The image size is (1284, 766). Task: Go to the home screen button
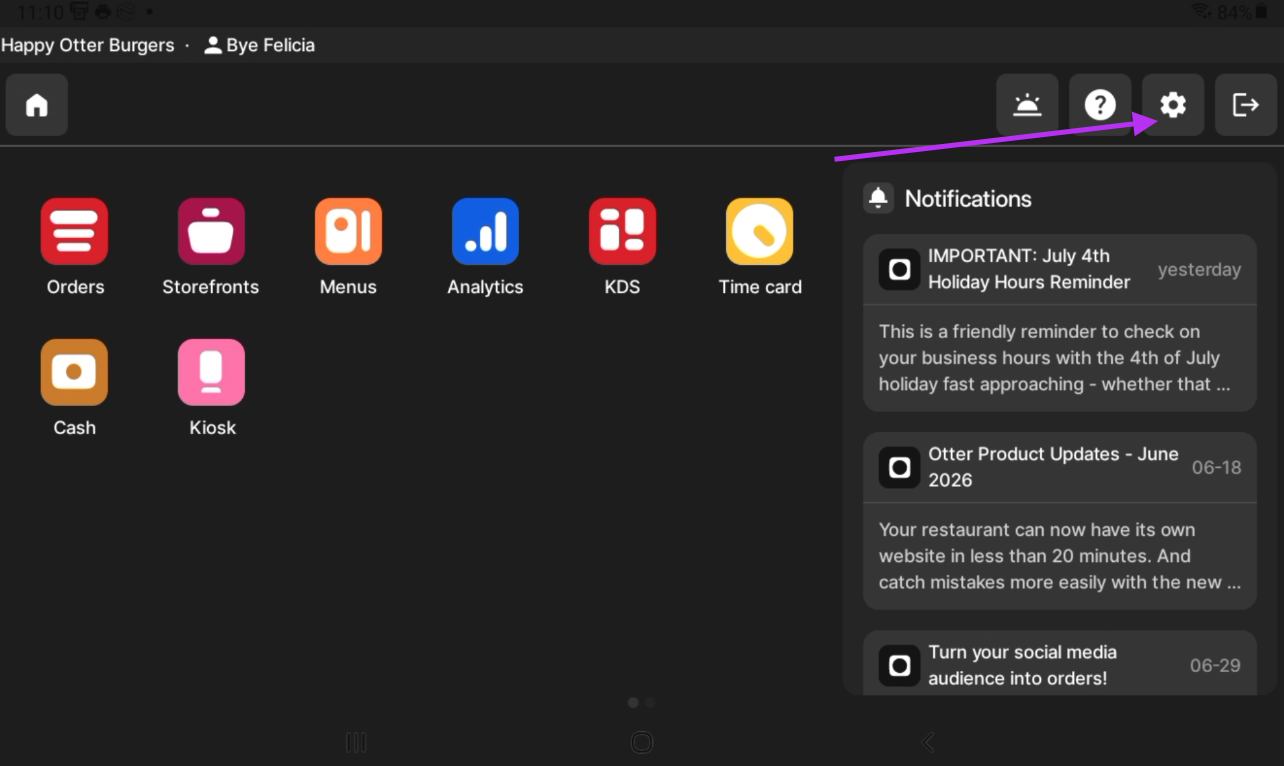point(37,104)
